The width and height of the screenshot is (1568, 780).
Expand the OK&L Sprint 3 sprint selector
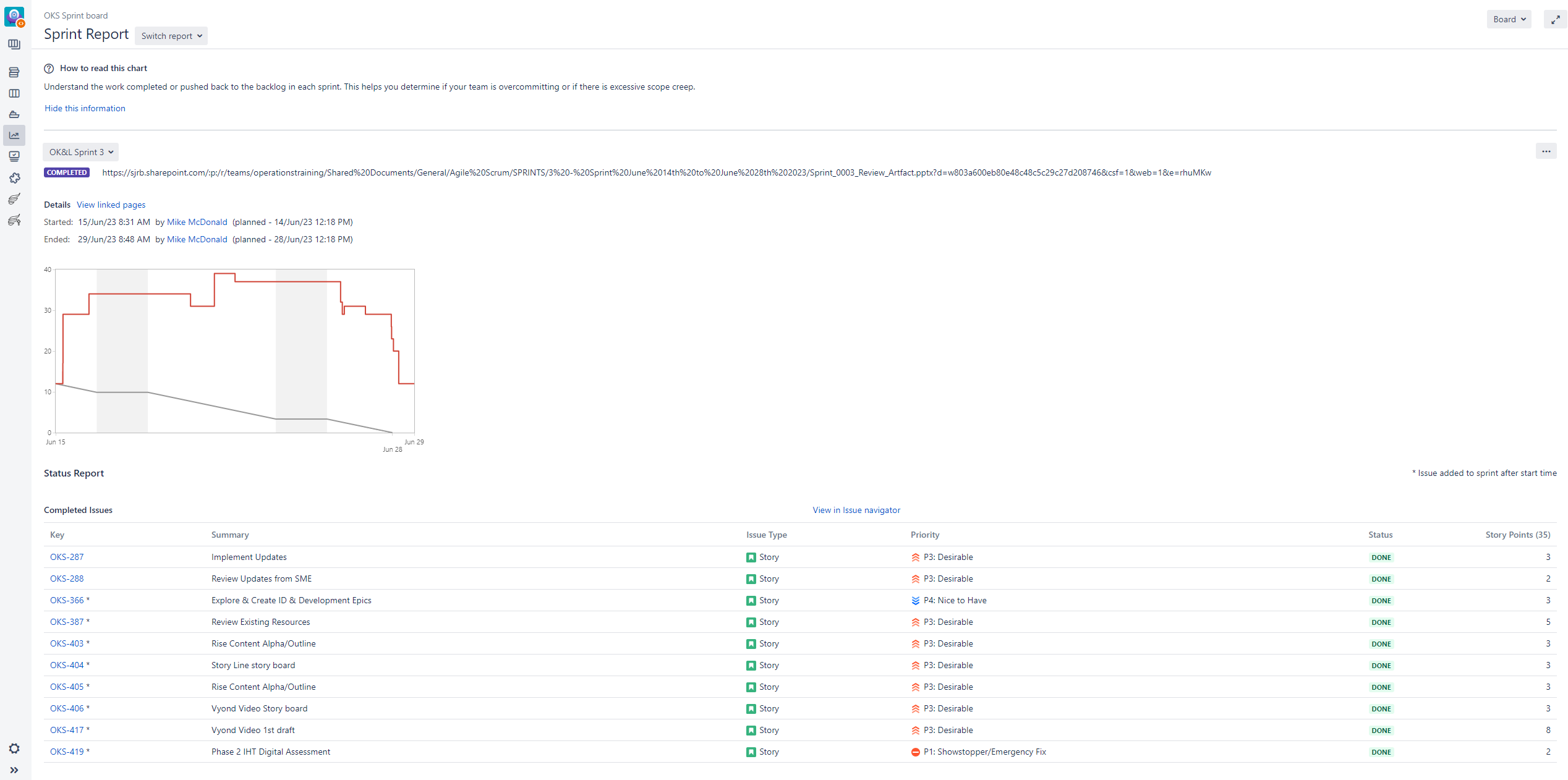tap(81, 152)
